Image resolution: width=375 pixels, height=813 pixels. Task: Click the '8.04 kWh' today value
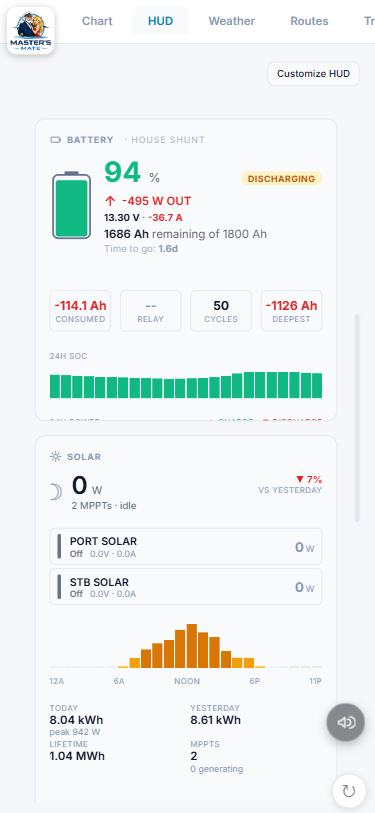tap(76, 720)
